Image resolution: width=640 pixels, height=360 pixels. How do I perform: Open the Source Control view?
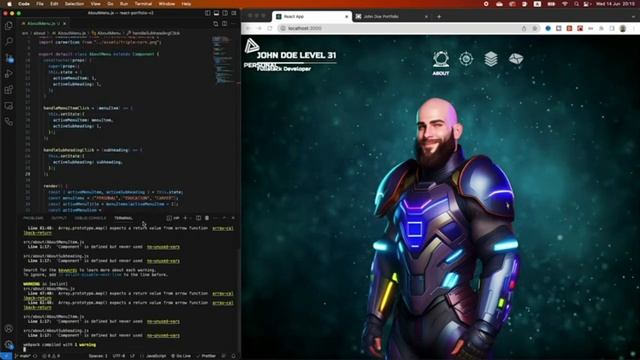[x=9, y=58]
